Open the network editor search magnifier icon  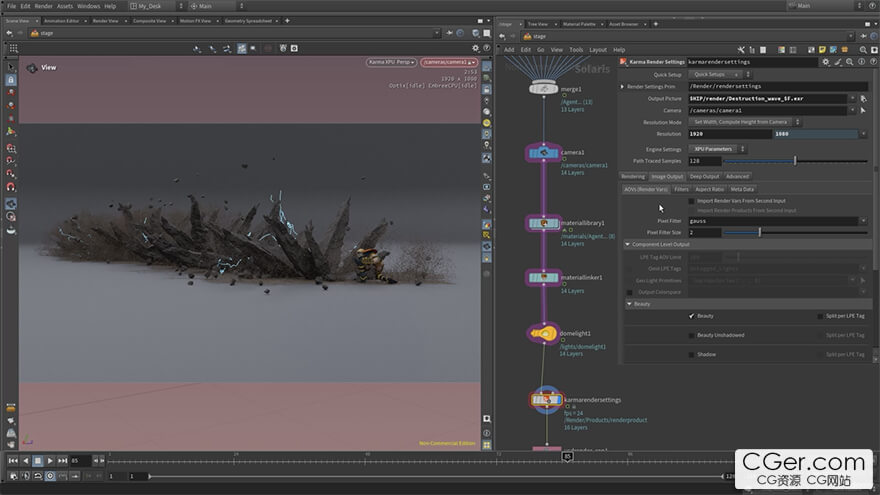coord(863,50)
